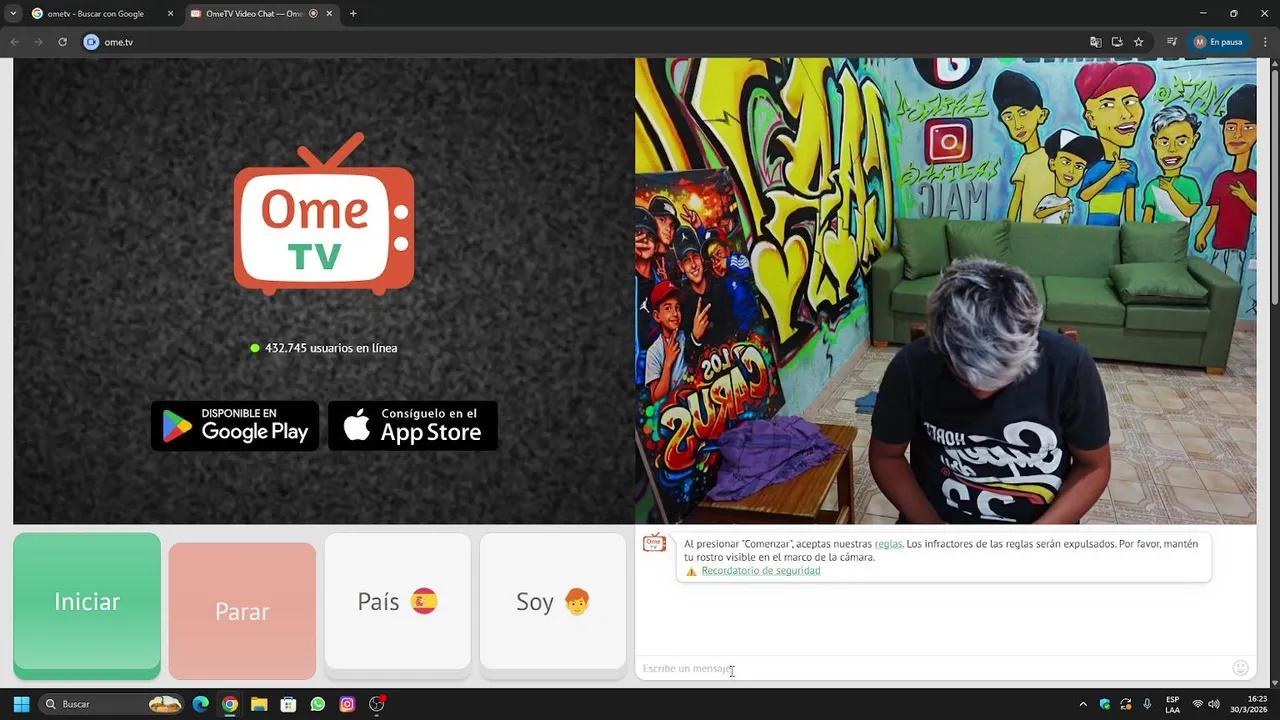Click the Google Play download badge
This screenshot has width=1280, height=720.
coord(235,426)
